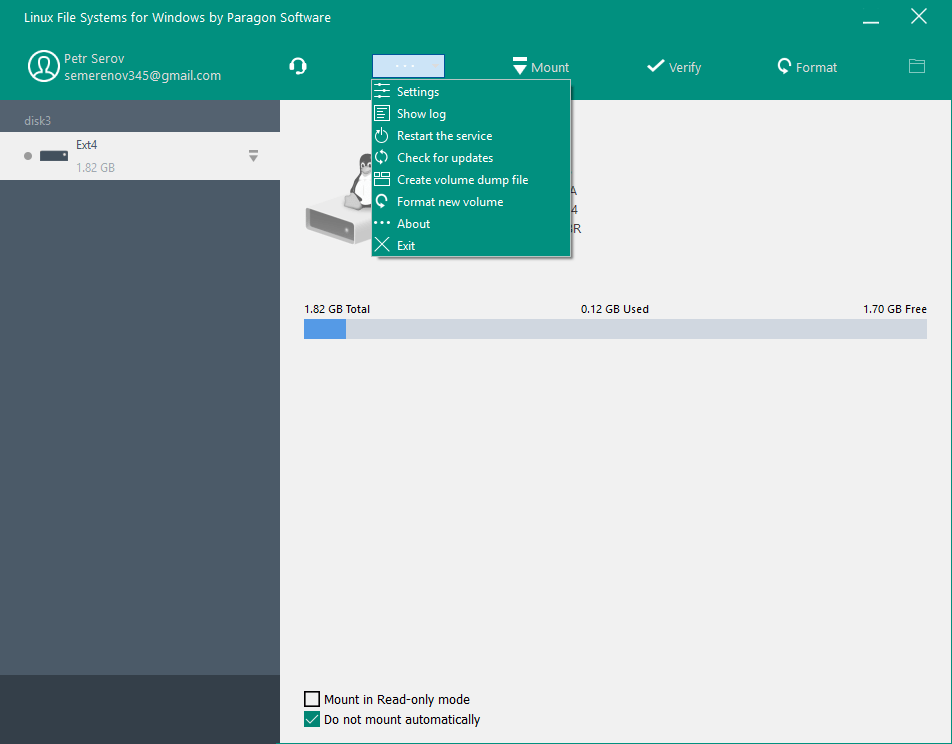Screen dimensions: 952x744
Task: Click the Show log icon
Action: tap(383, 113)
